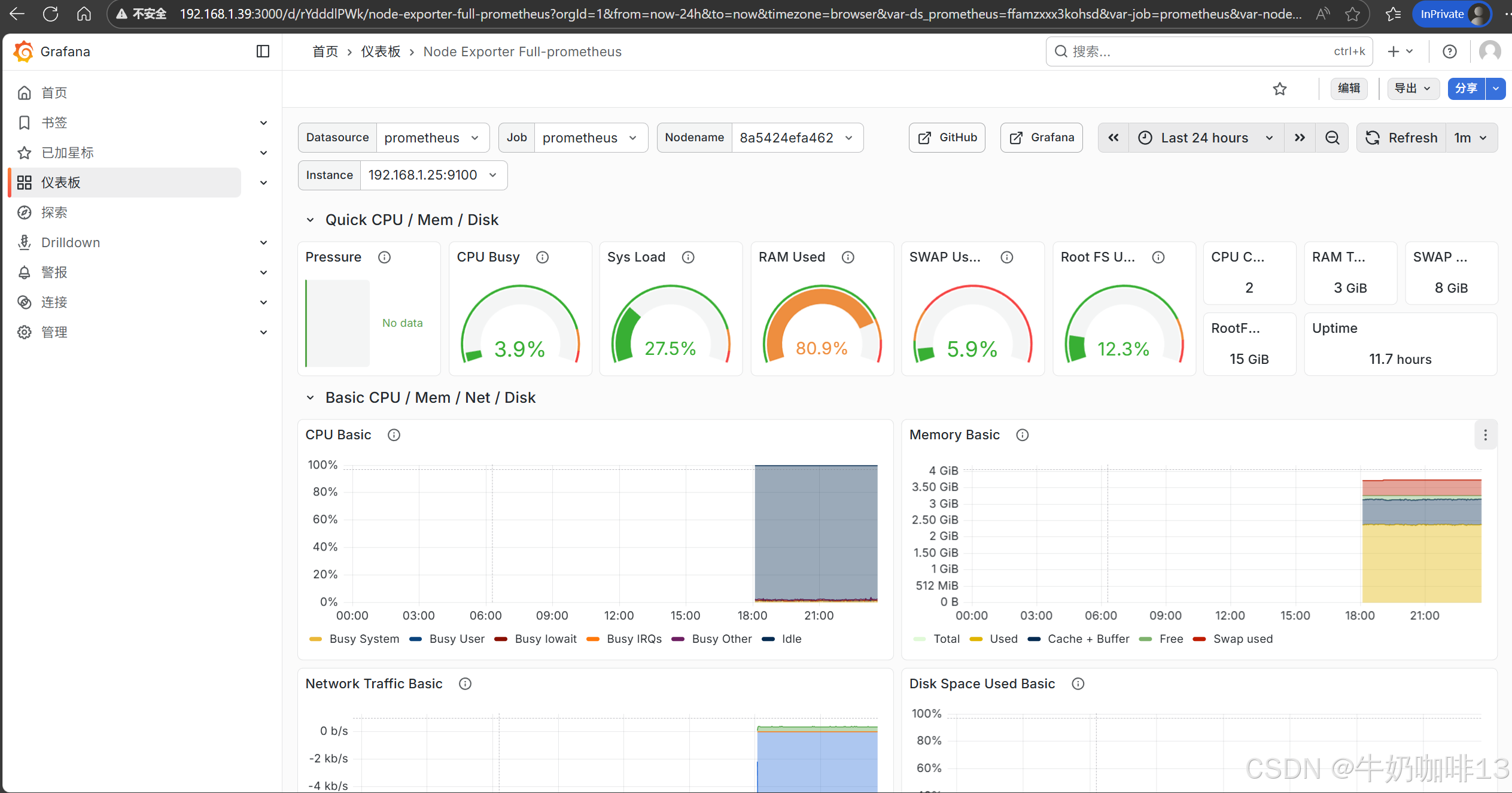Toggle Idle series in CPU Basic legend
This screenshot has width=1512, height=793.
click(791, 639)
